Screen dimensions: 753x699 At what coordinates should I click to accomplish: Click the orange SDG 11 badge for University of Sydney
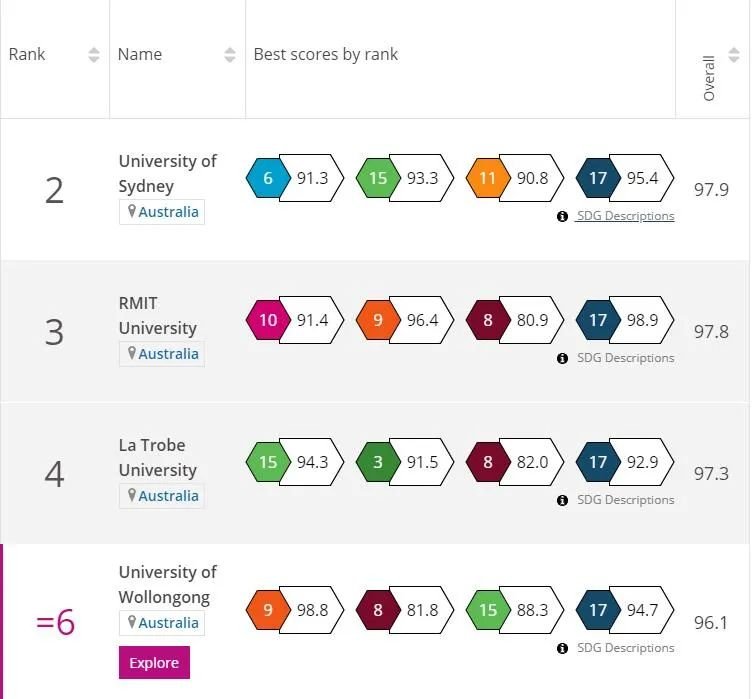pyautogui.click(x=488, y=178)
